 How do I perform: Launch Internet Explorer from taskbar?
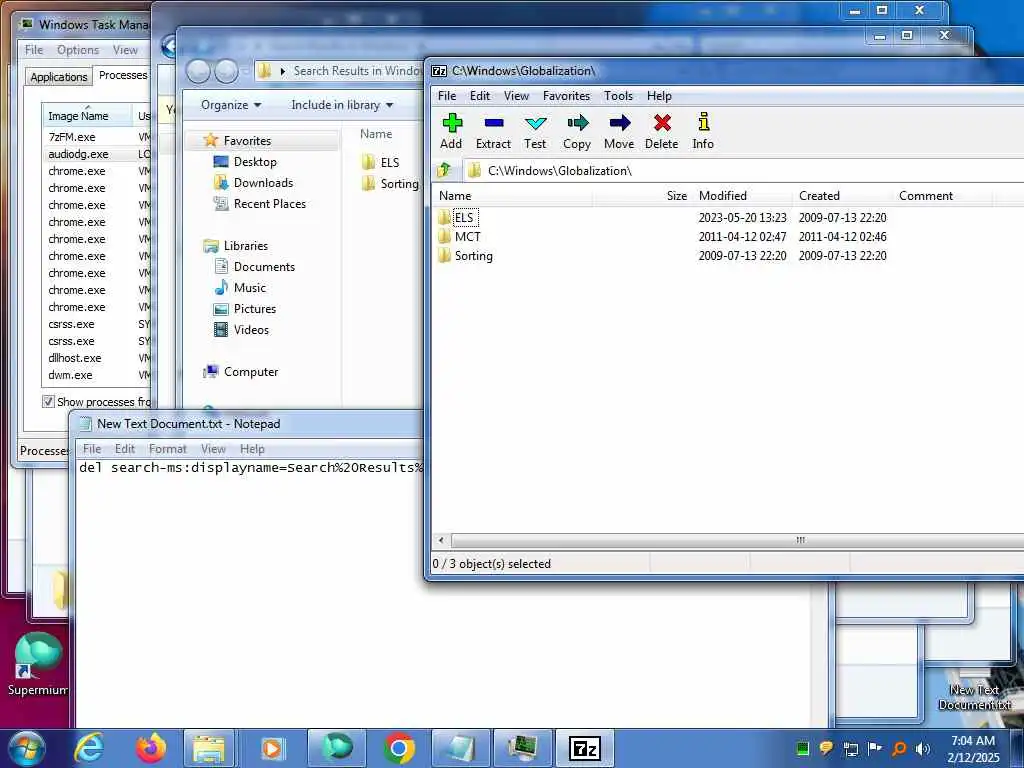pyautogui.click(x=88, y=748)
